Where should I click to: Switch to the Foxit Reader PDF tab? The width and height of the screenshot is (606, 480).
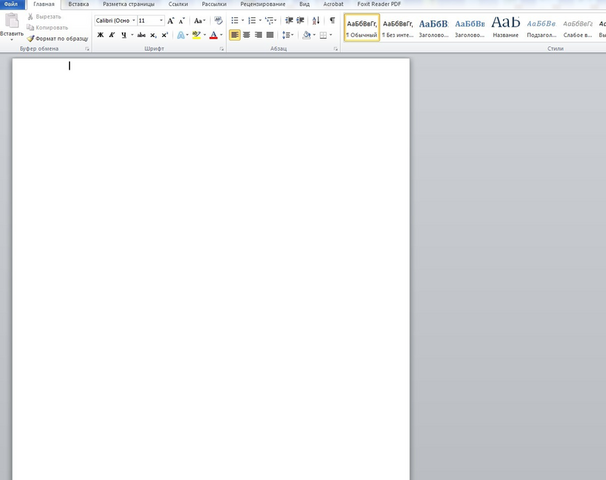[x=379, y=4]
